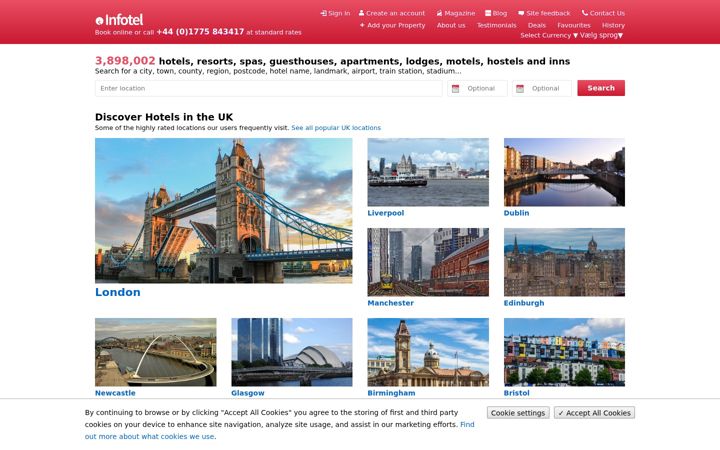The width and height of the screenshot is (720, 450).
Task: Open the Blog page
Action: click(500, 13)
